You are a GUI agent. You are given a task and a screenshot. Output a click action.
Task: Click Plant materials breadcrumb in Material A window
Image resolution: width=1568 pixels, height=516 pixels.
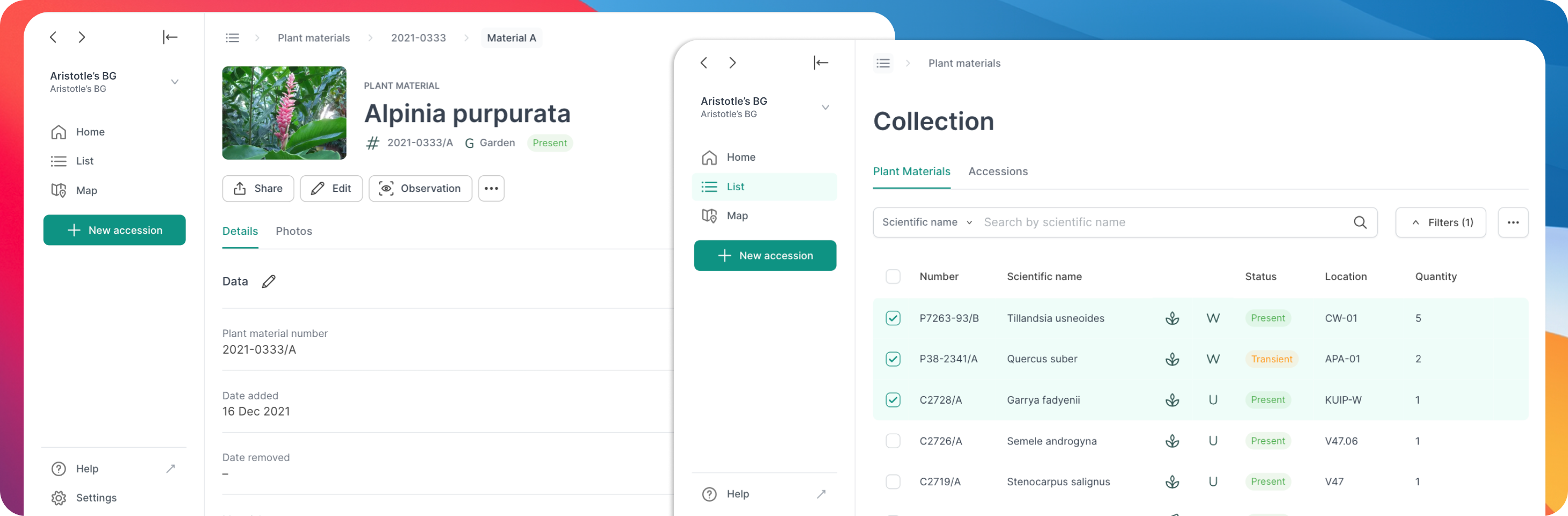pyautogui.click(x=313, y=38)
